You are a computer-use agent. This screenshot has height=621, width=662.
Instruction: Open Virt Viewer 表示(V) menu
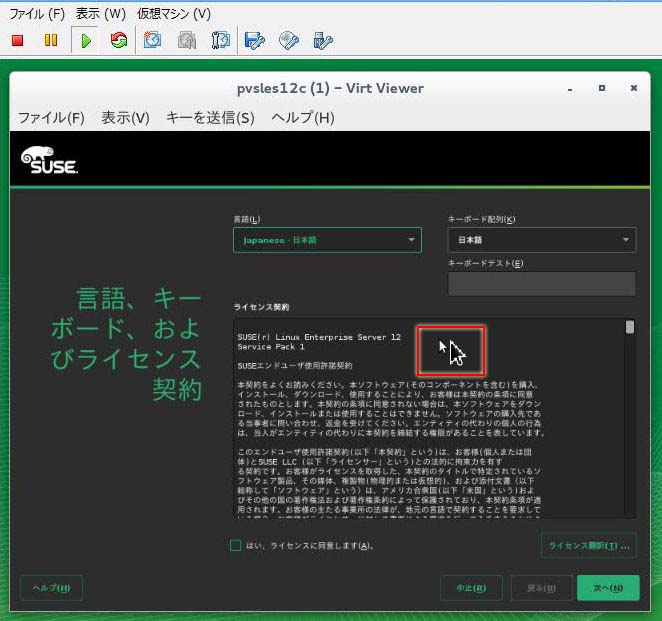pos(125,118)
